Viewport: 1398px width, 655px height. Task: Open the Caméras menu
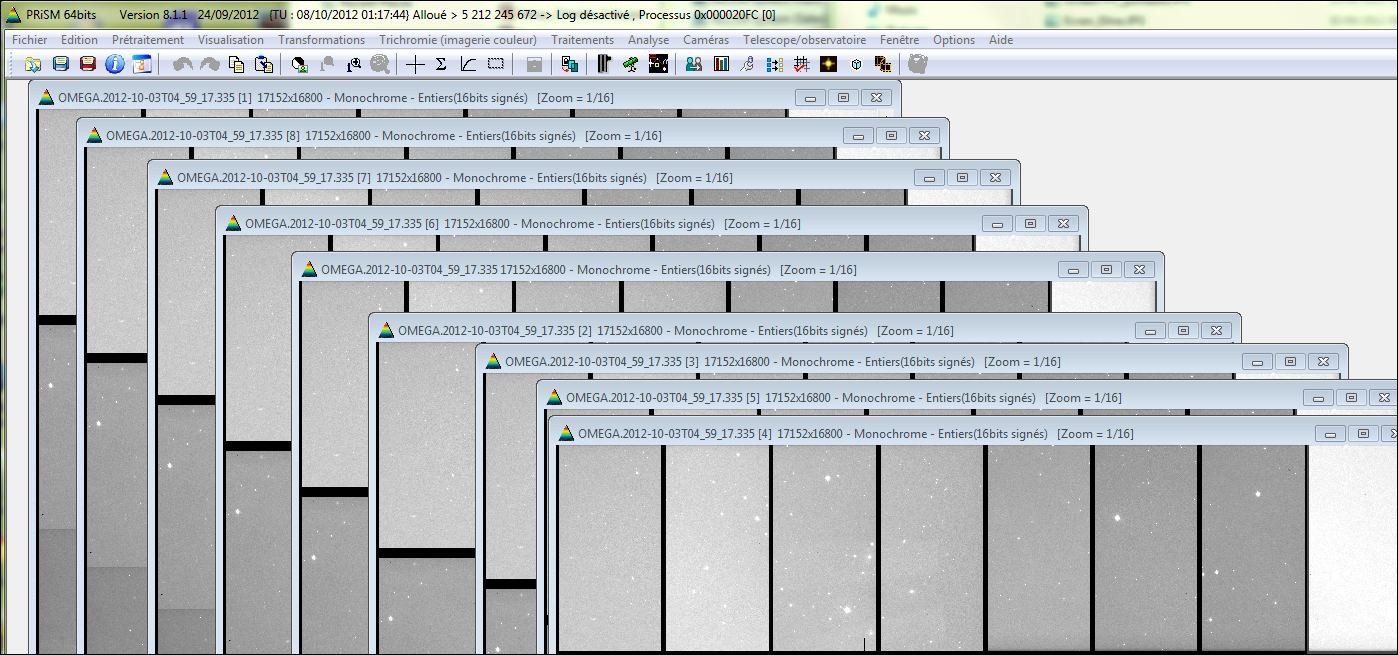[706, 40]
